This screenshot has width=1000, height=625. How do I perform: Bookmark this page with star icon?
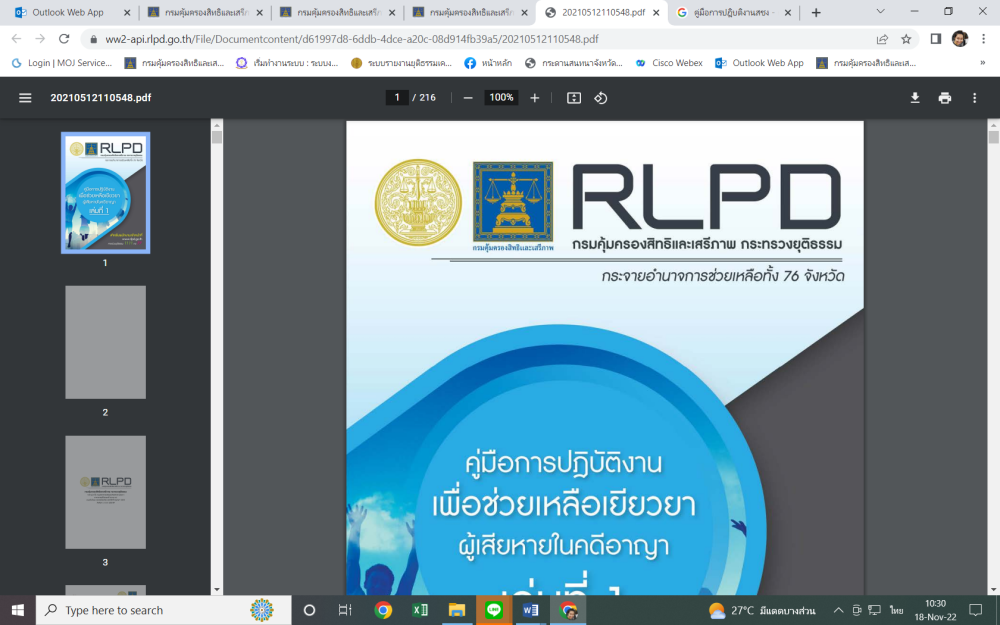[x=906, y=39]
